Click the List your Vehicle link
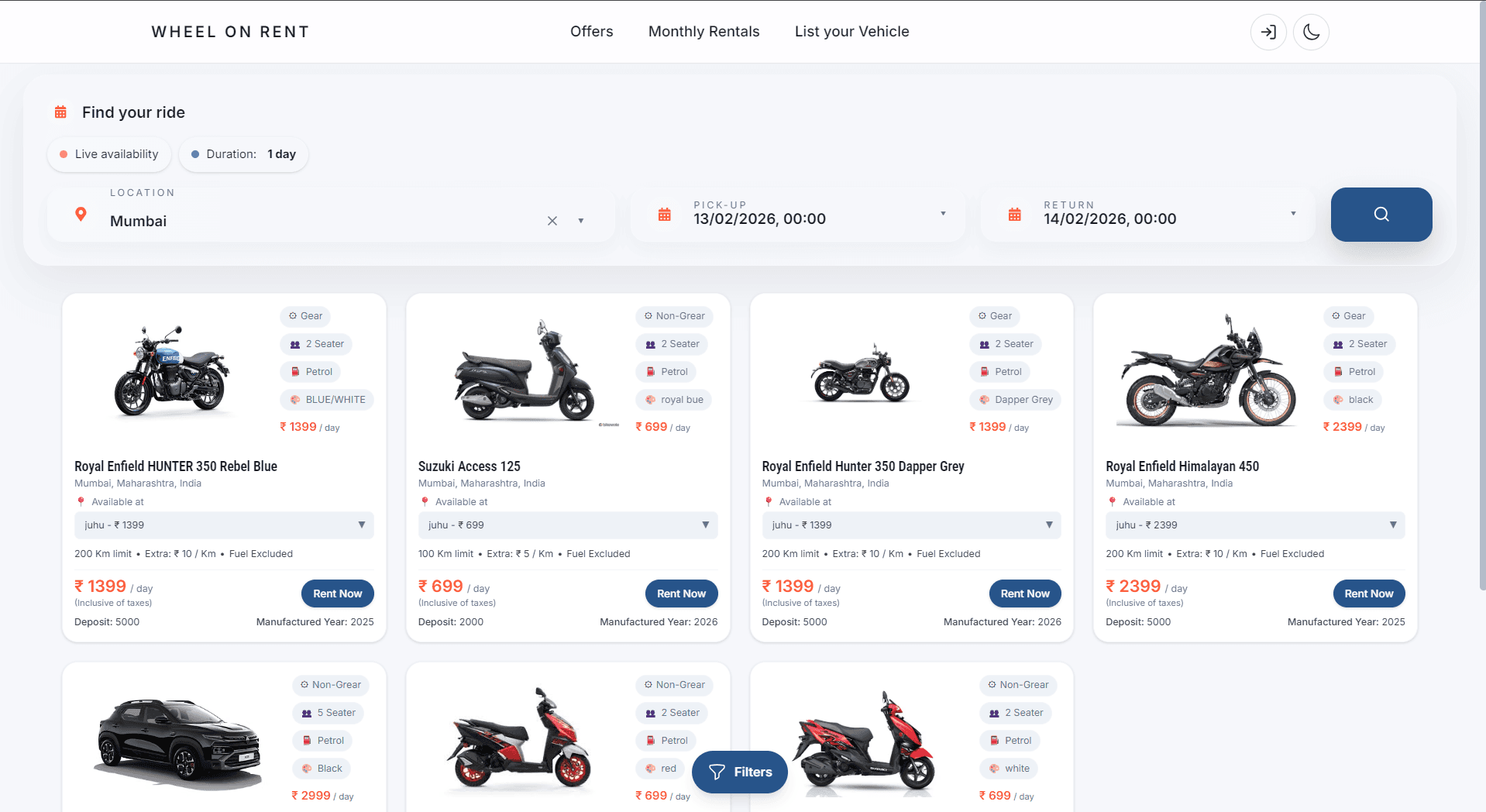This screenshot has width=1486, height=812. coord(851,31)
